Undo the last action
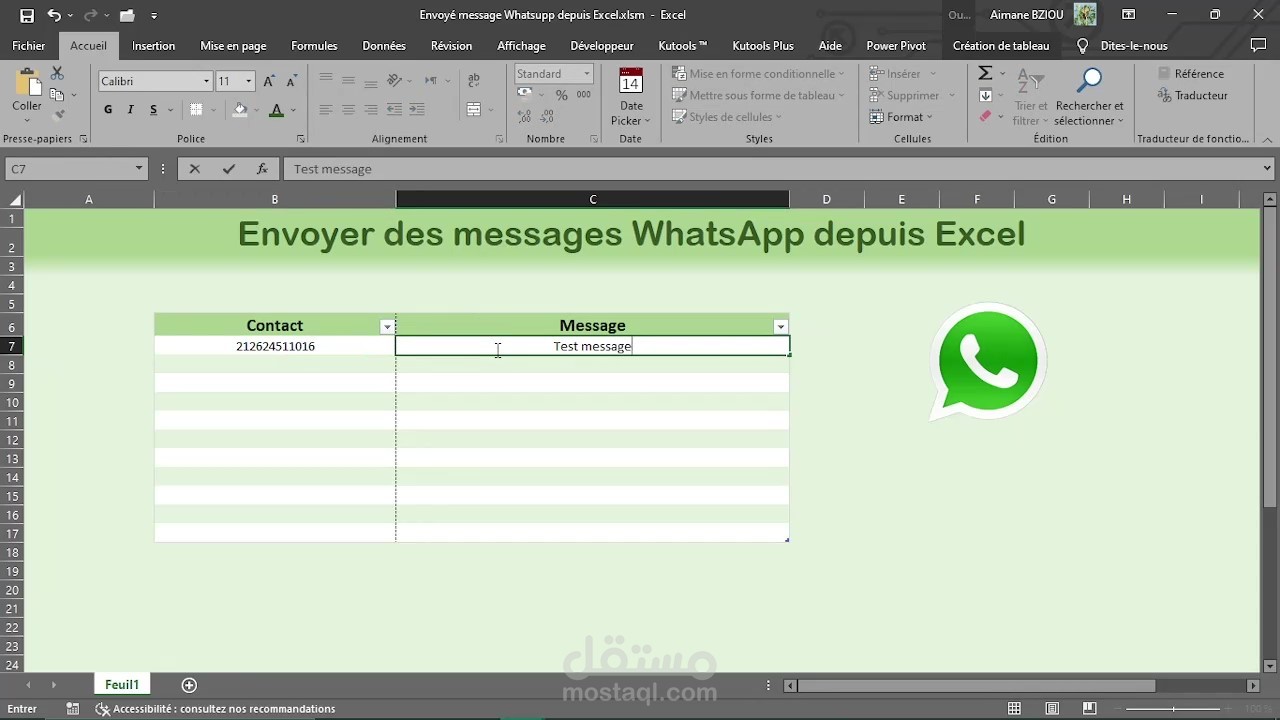The image size is (1280, 720). click(54, 15)
